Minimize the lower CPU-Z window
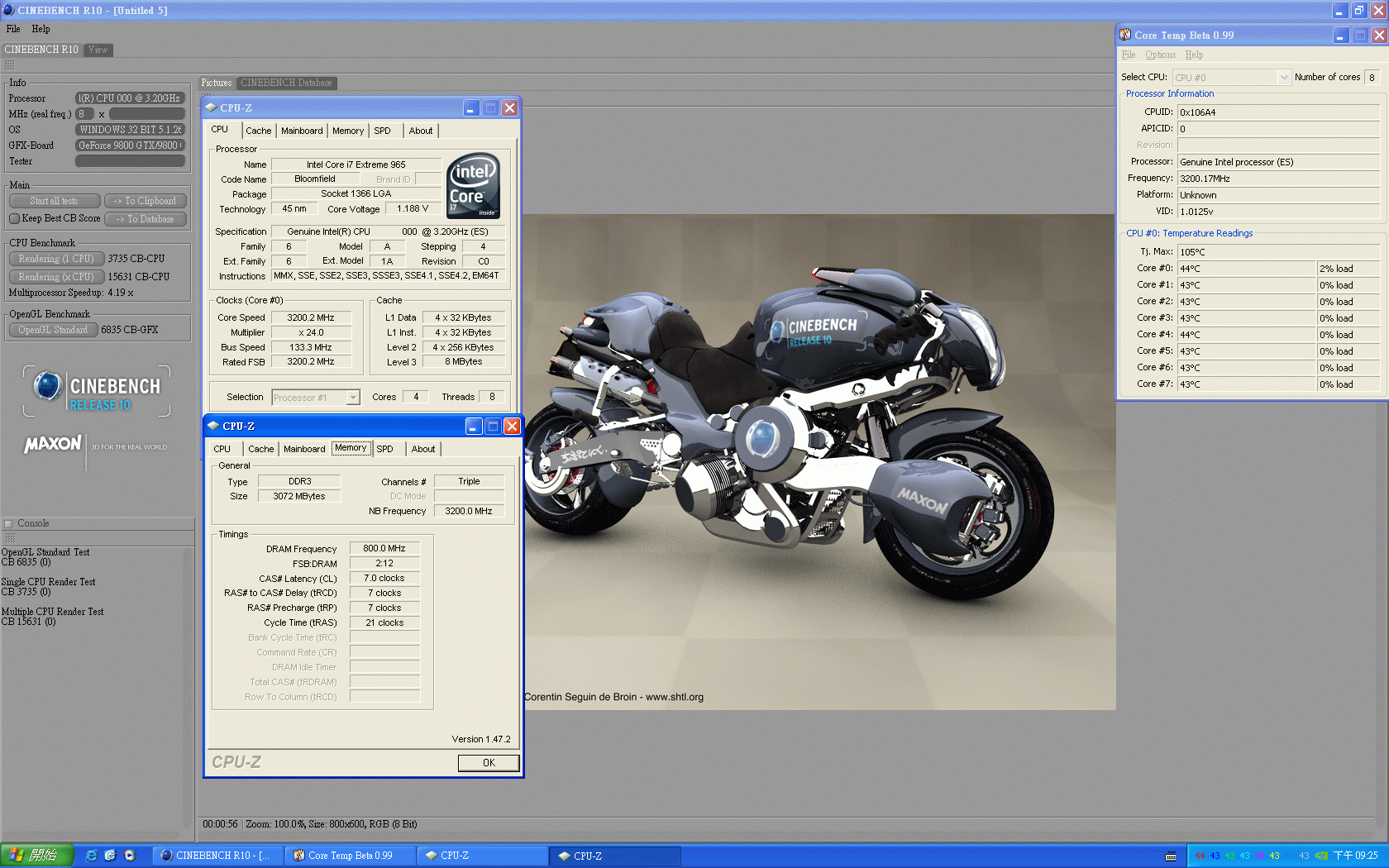 click(473, 427)
